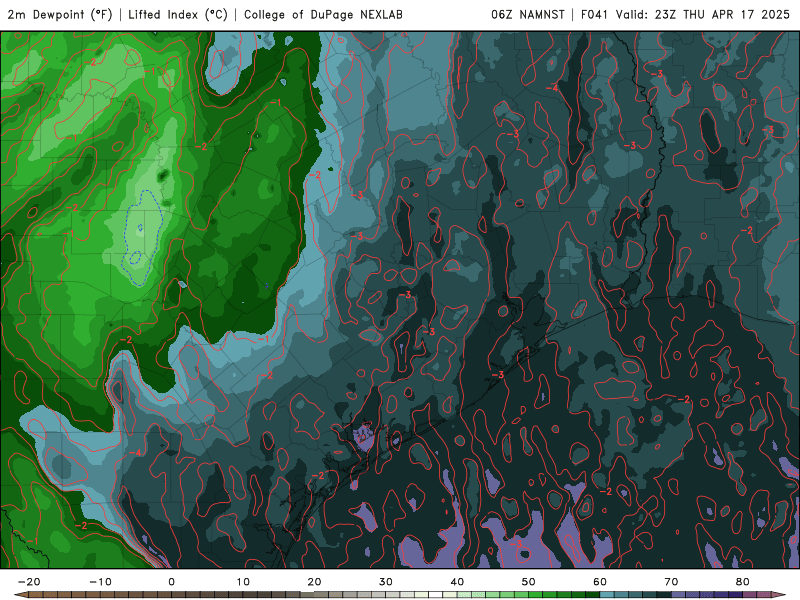Click the 40 label on the color scale

(x=457, y=582)
